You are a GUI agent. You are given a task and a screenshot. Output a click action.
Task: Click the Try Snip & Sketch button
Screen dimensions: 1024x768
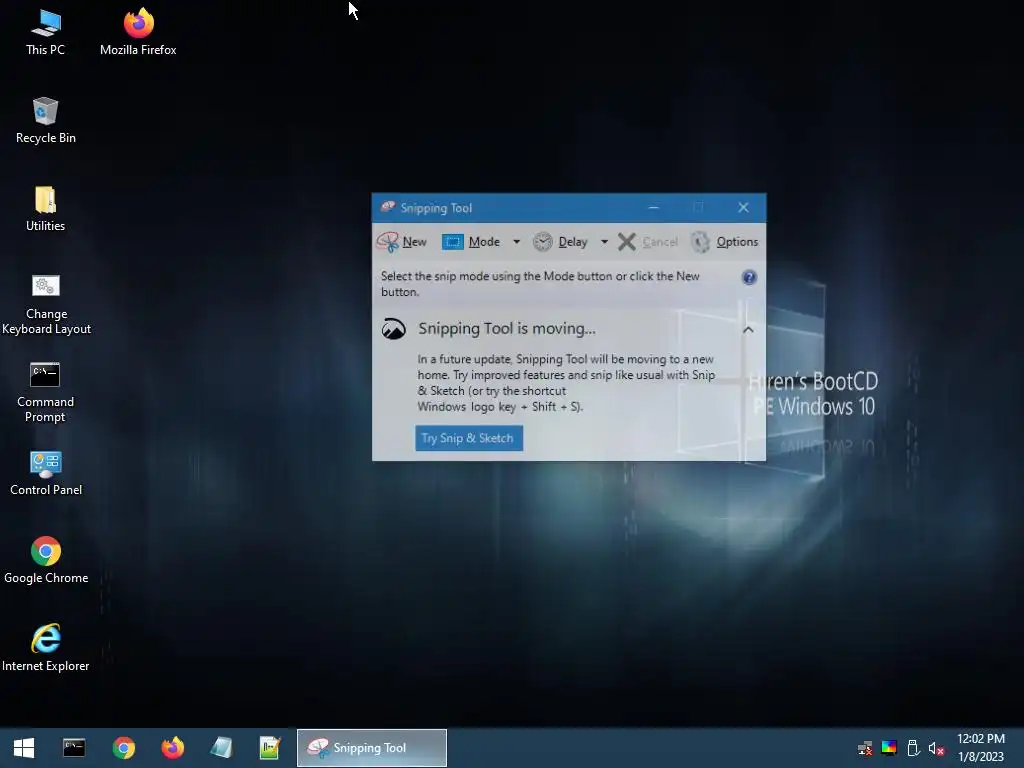tap(469, 438)
